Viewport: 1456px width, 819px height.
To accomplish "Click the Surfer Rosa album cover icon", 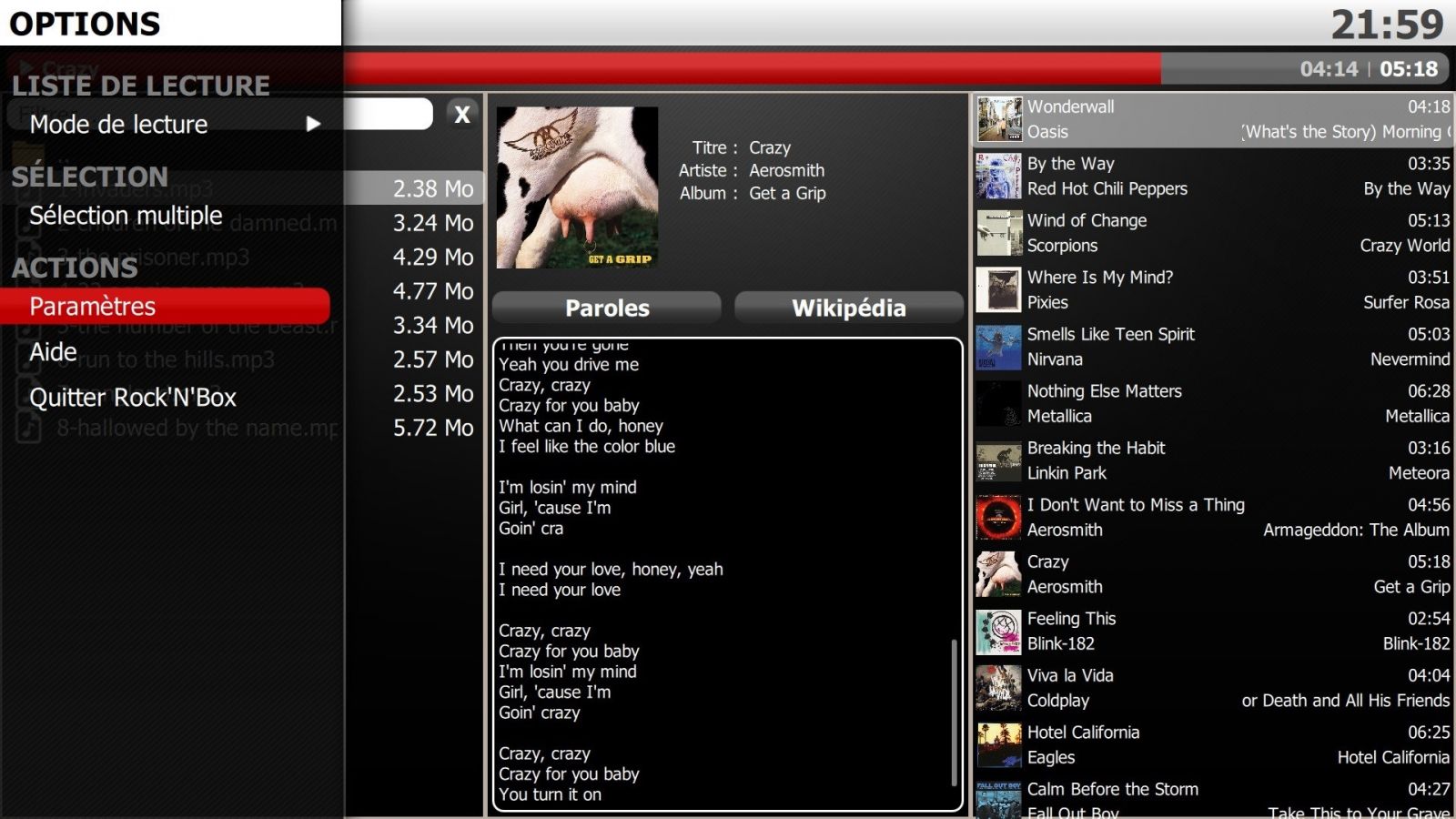I will [999, 290].
